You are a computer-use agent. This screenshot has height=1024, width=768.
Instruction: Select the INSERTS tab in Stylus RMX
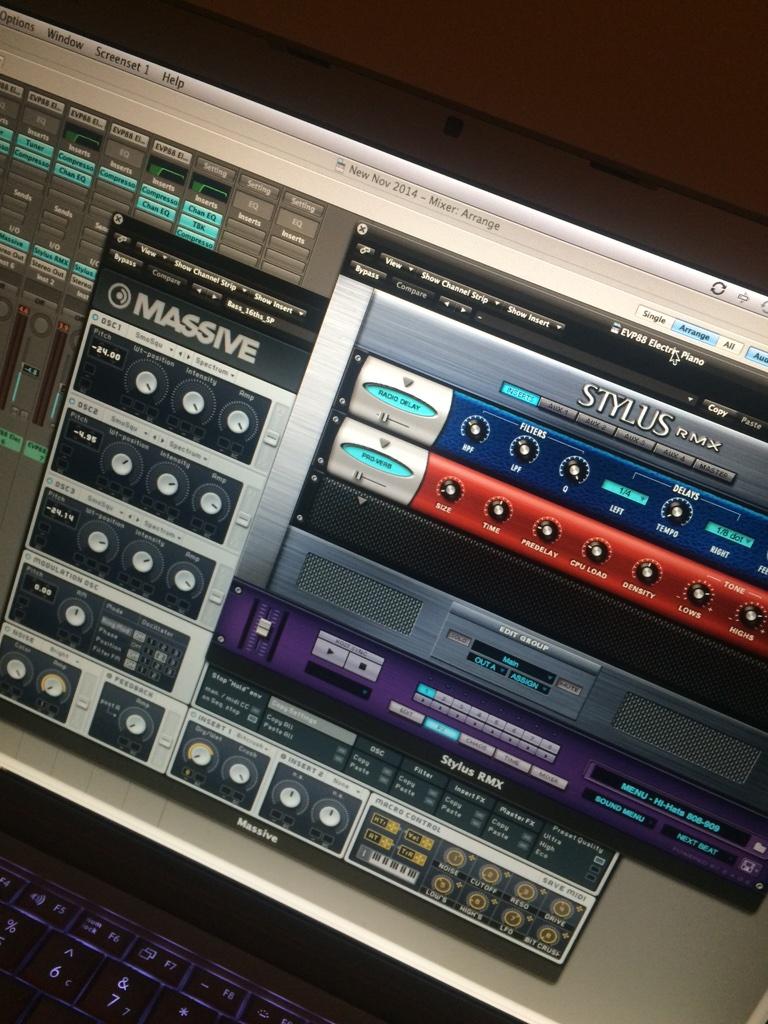(520, 394)
